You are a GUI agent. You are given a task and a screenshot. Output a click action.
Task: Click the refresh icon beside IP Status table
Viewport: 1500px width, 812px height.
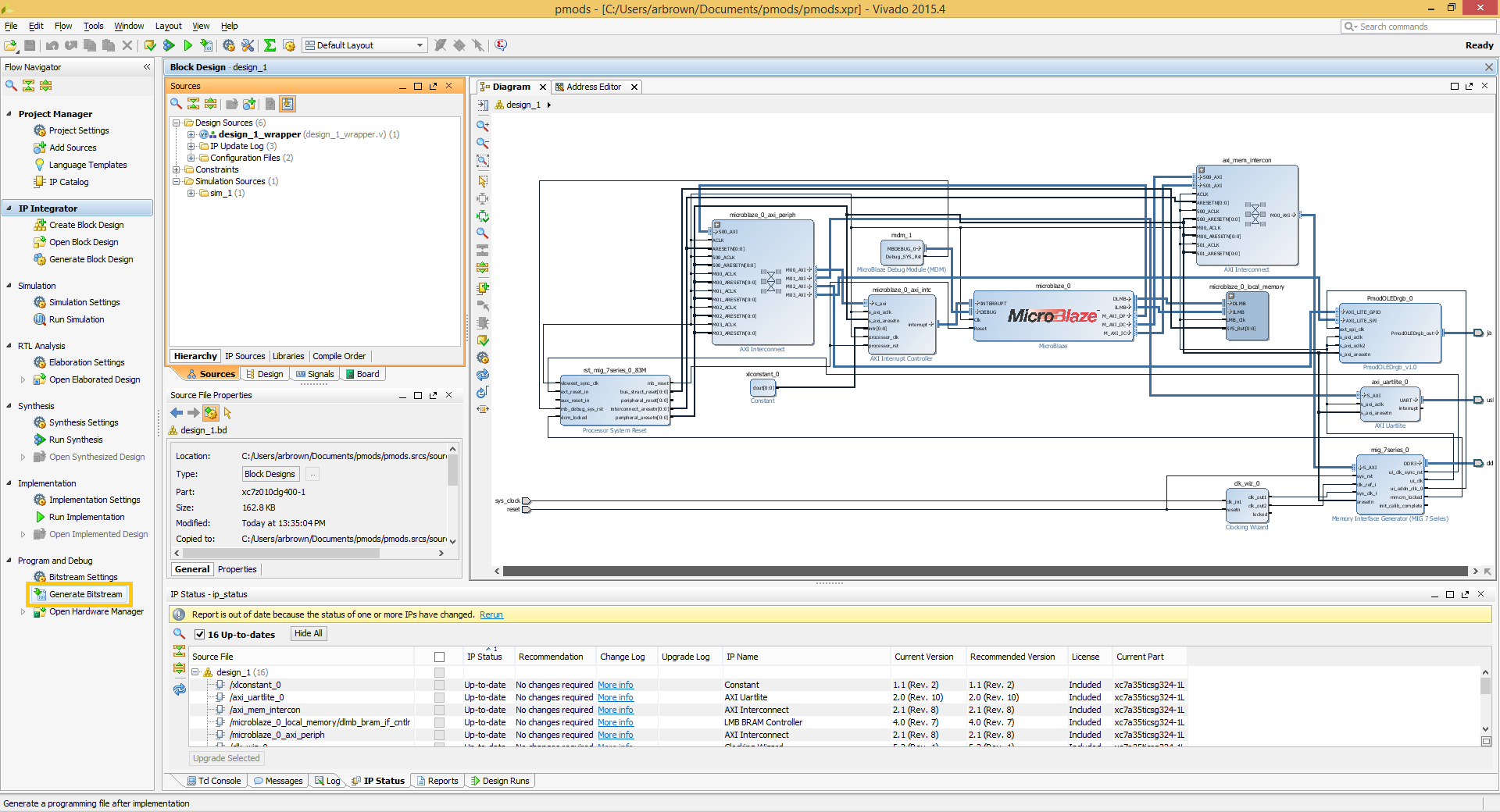(180, 689)
